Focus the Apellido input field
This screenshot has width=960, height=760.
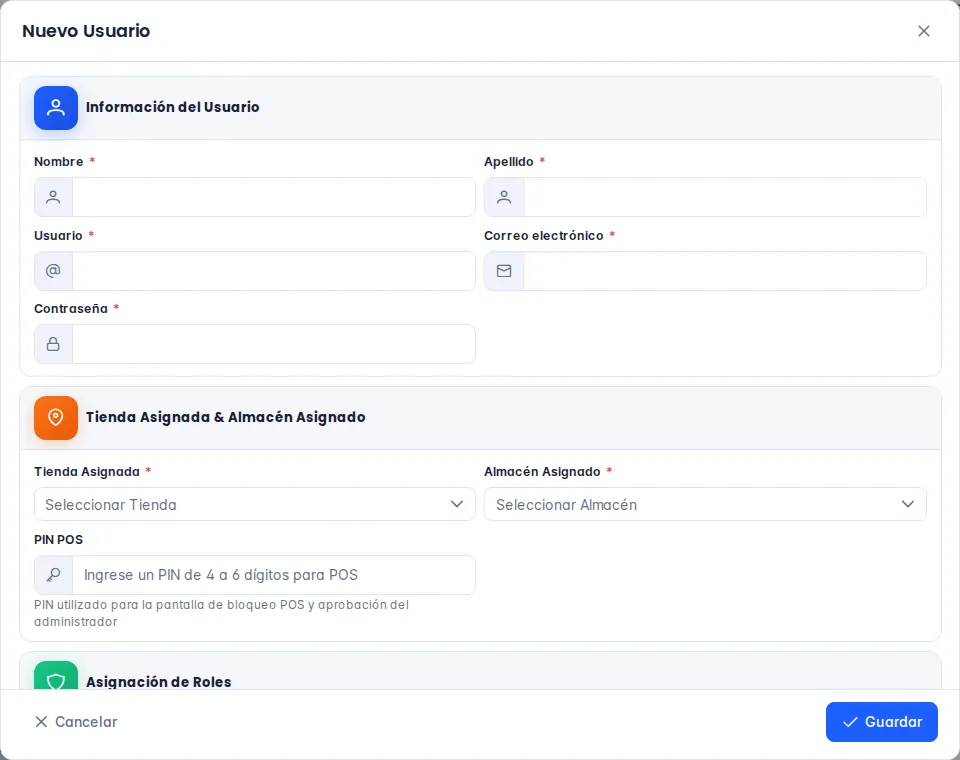(725, 197)
